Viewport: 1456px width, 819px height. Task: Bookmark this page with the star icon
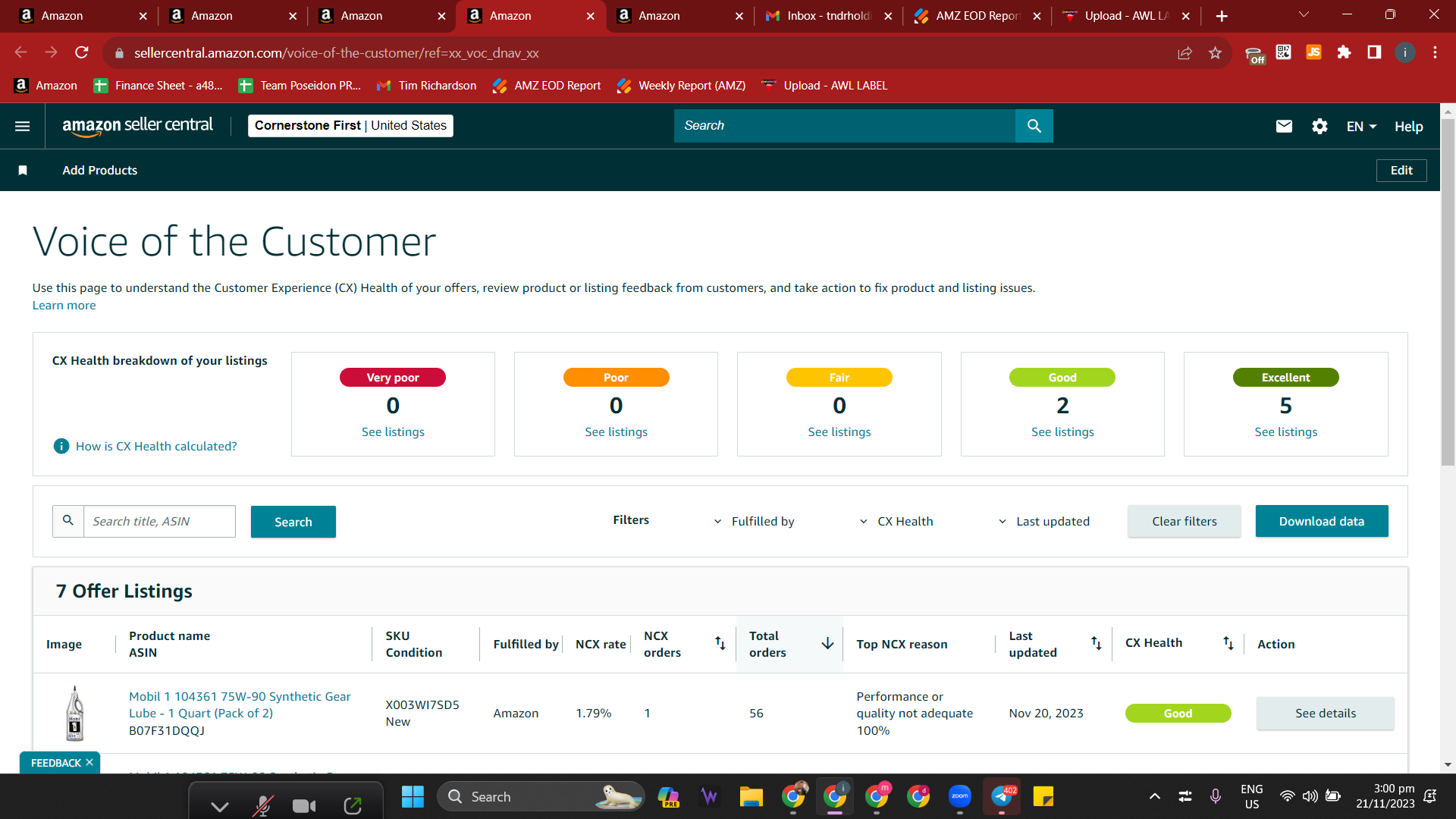[x=1215, y=52]
